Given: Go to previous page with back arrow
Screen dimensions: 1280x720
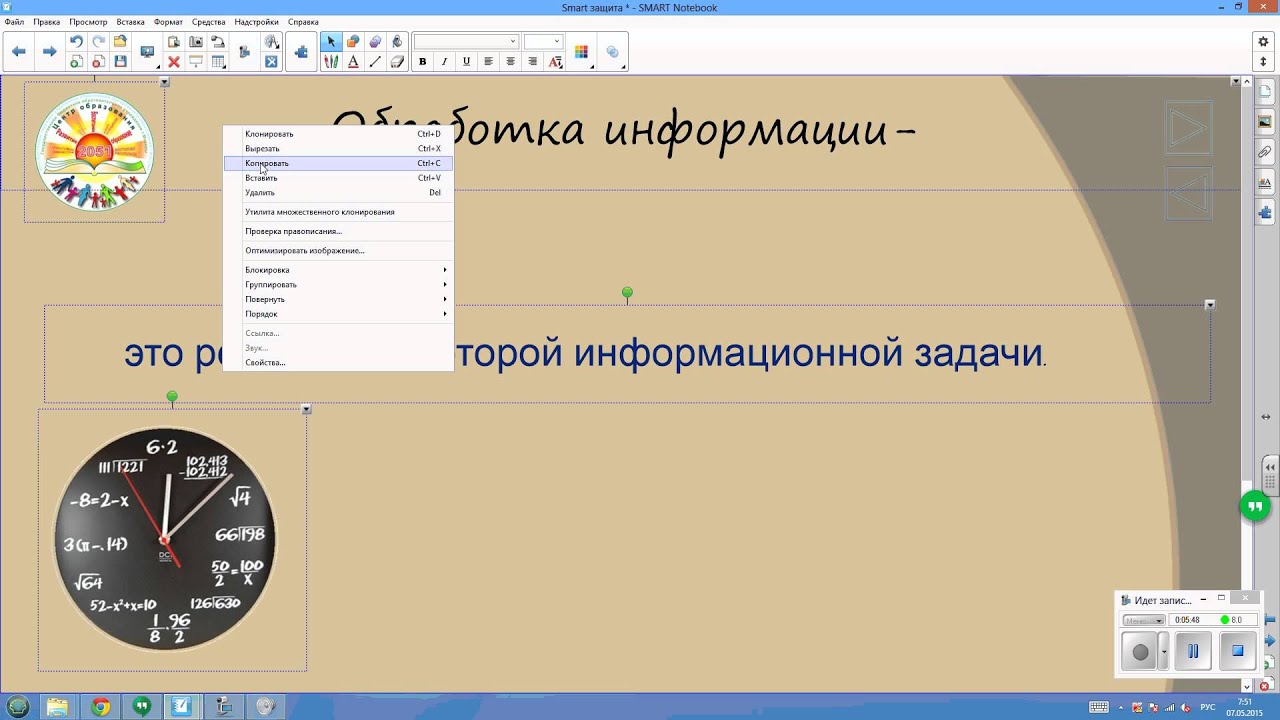Looking at the screenshot, I should click(19, 51).
